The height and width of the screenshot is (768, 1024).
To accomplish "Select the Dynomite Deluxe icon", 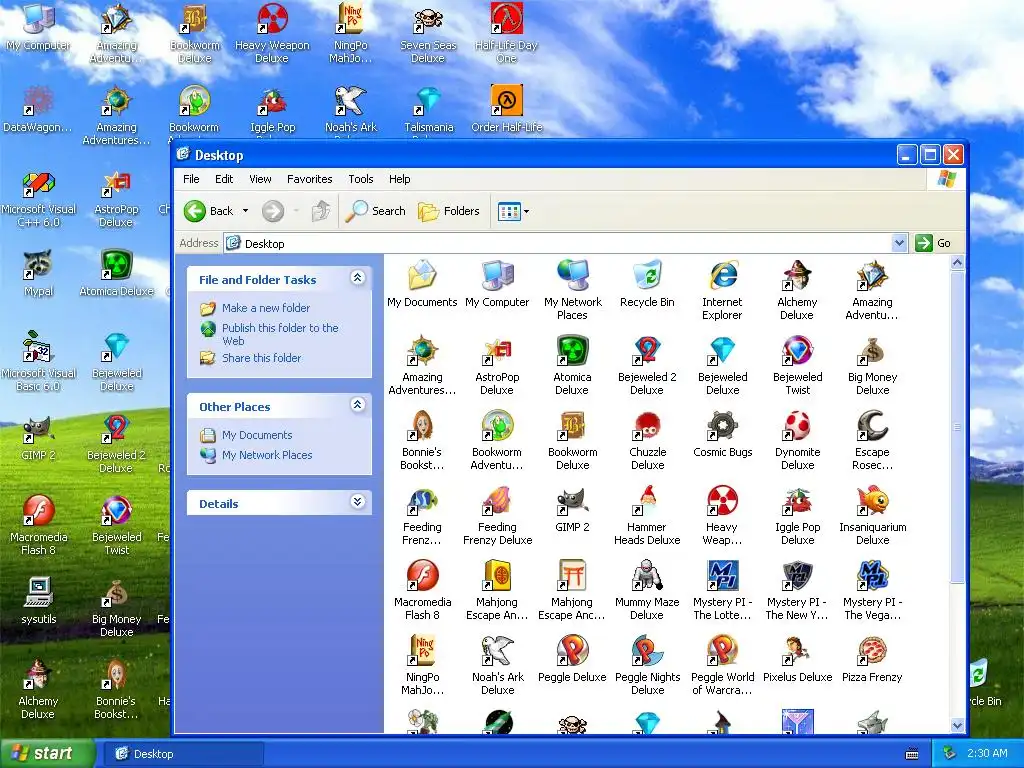I will click(x=797, y=427).
